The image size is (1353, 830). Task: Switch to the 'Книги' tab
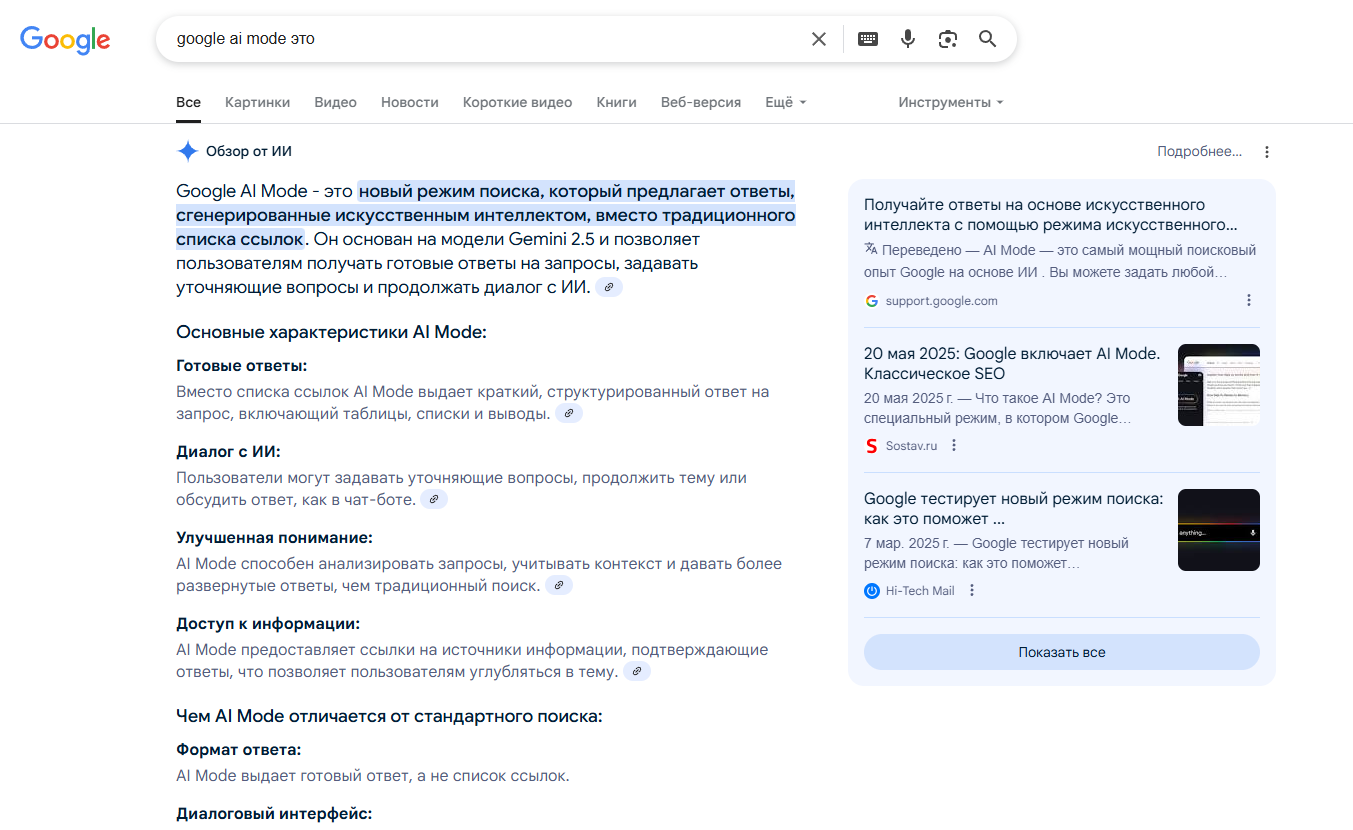pos(616,102)
